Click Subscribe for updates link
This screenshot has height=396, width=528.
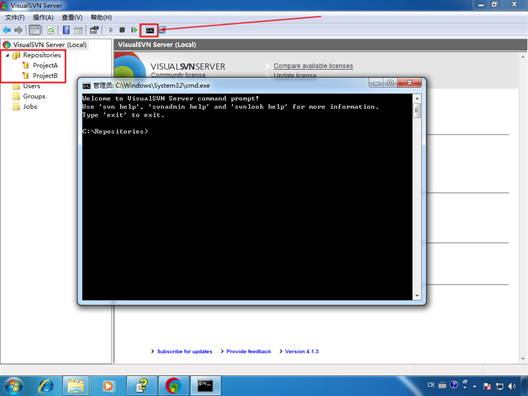point(185,351)
